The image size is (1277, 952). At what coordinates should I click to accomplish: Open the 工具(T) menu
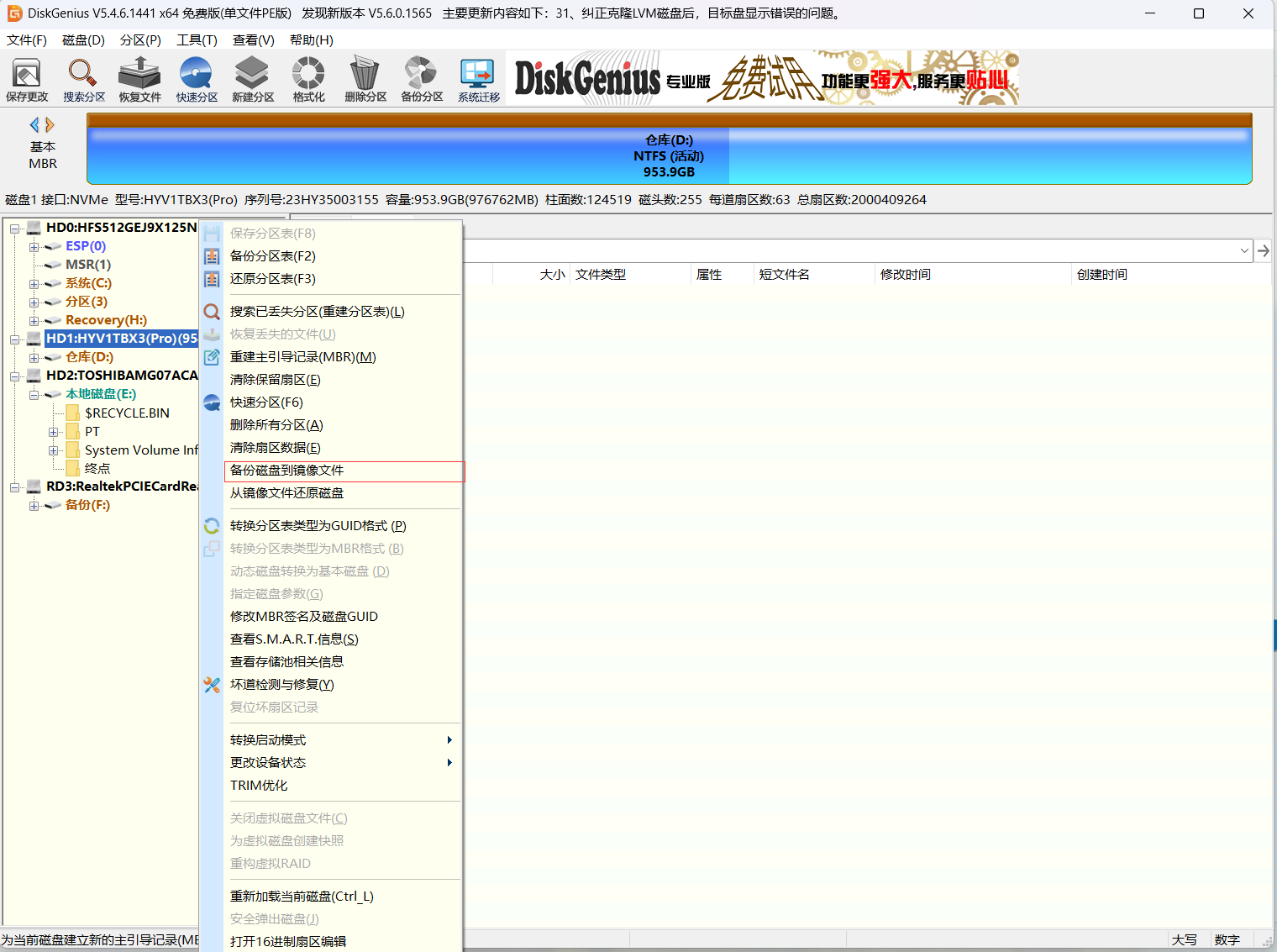point(197,40)
